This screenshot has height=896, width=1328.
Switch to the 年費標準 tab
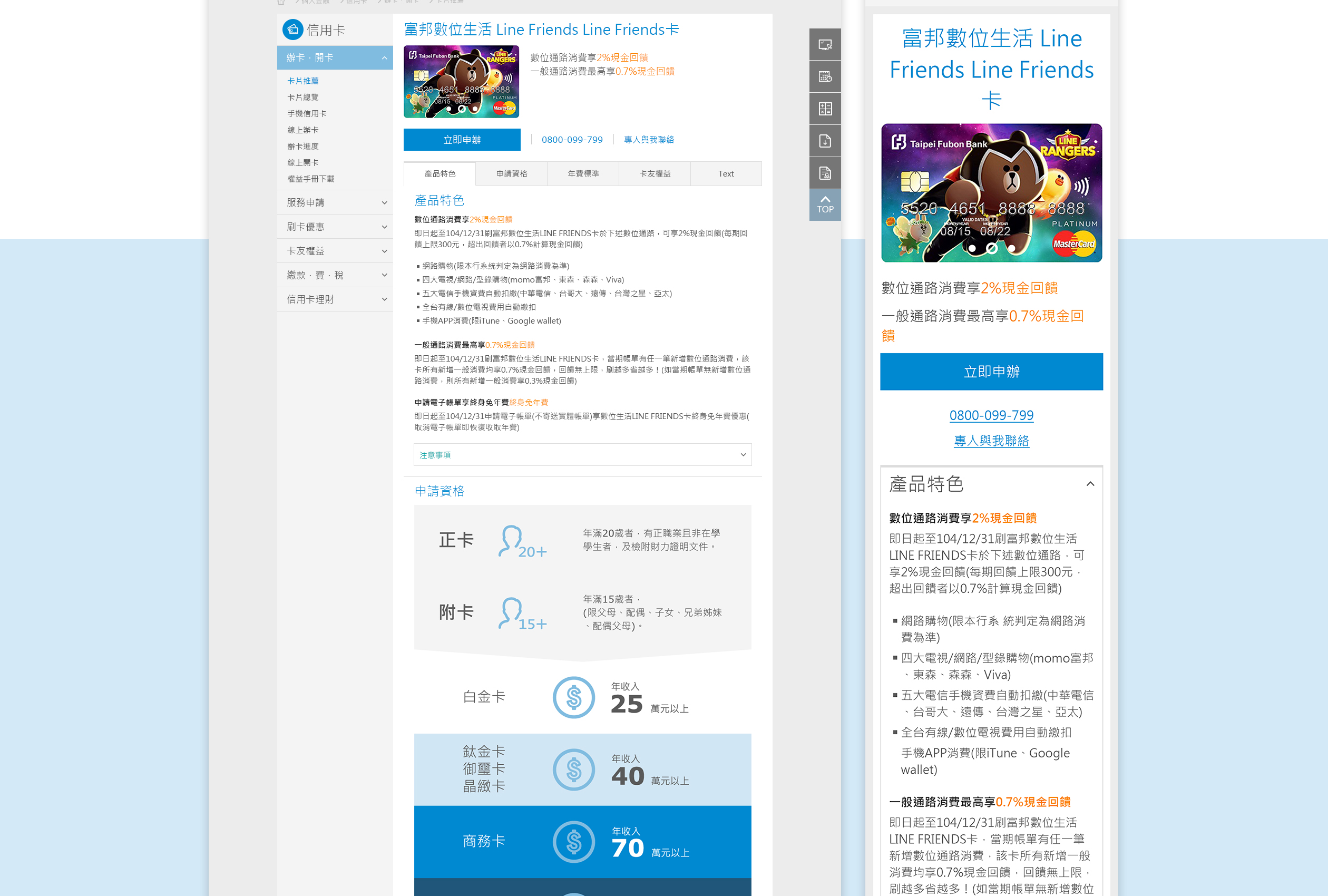(x=583, y=174)
